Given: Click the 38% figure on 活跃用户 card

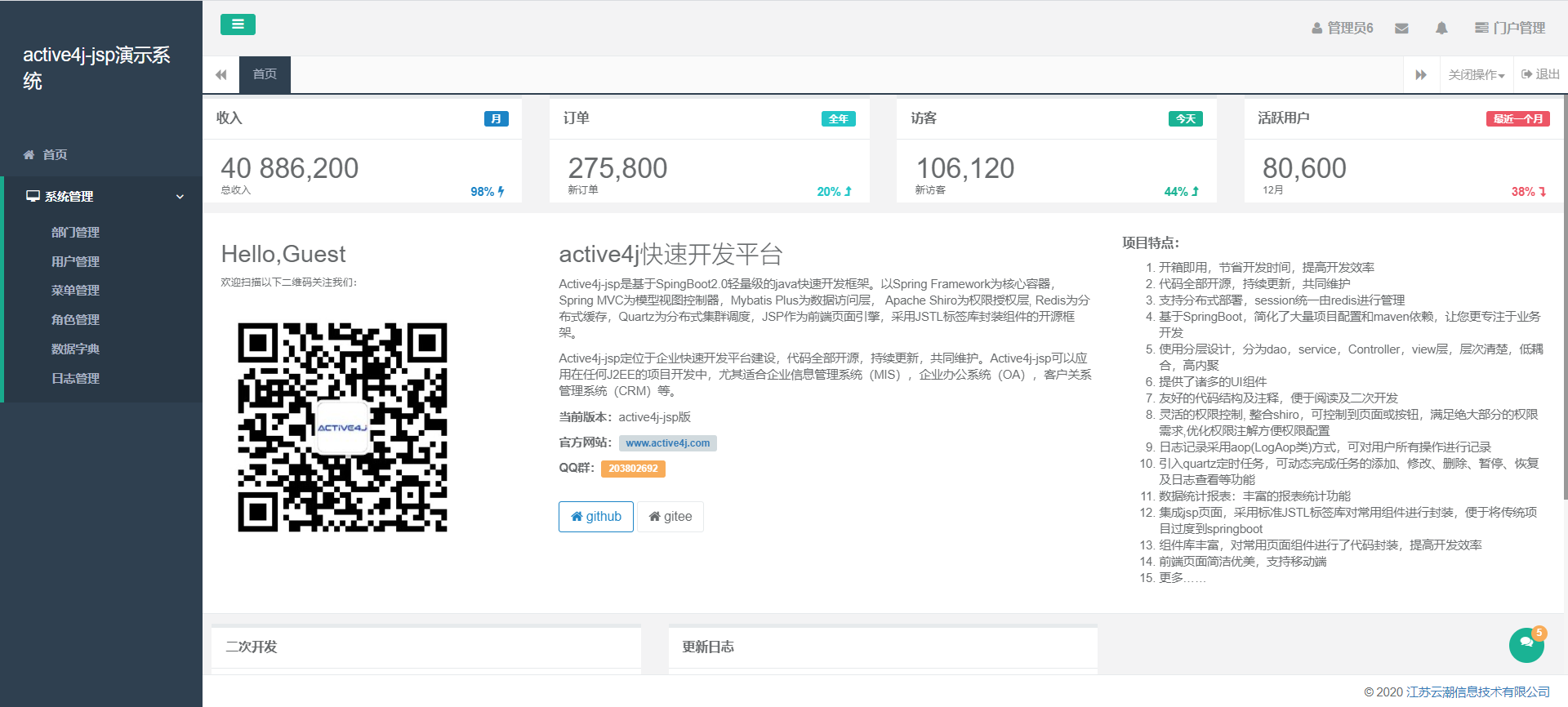Looking at the screenshot, I should pos(1529,192).
